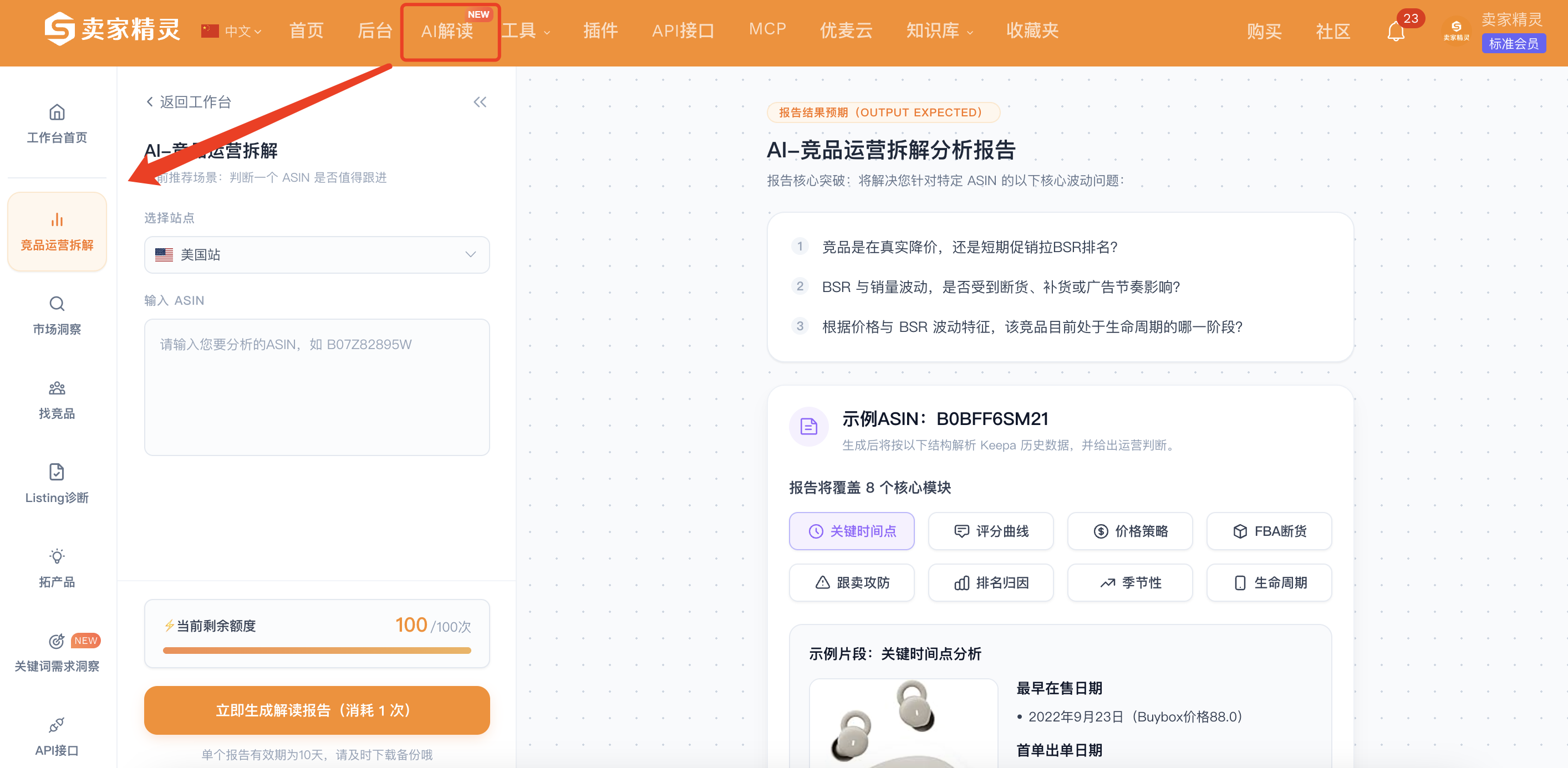Select the FBA断货 module chip
This screenshot has width=1568, height=768.
(1269, 531)
